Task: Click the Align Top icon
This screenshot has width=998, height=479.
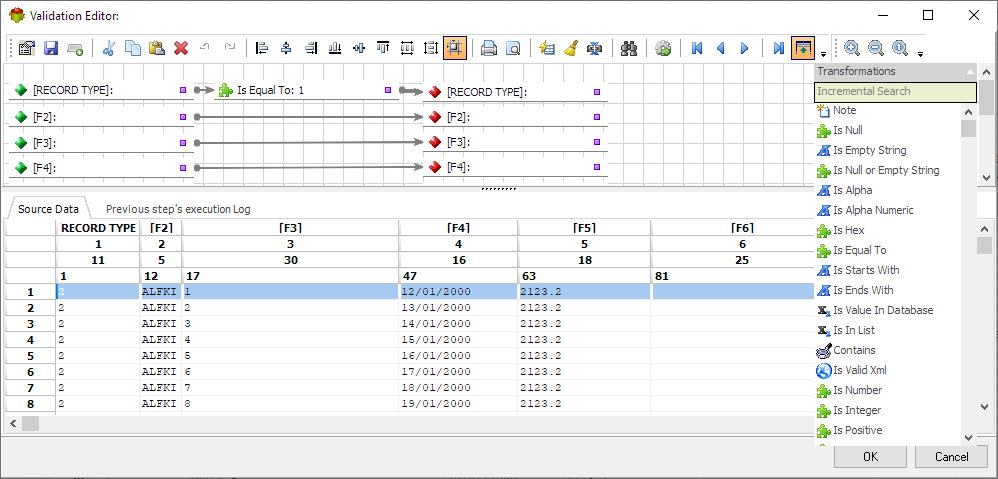Action: coord(383,48)
